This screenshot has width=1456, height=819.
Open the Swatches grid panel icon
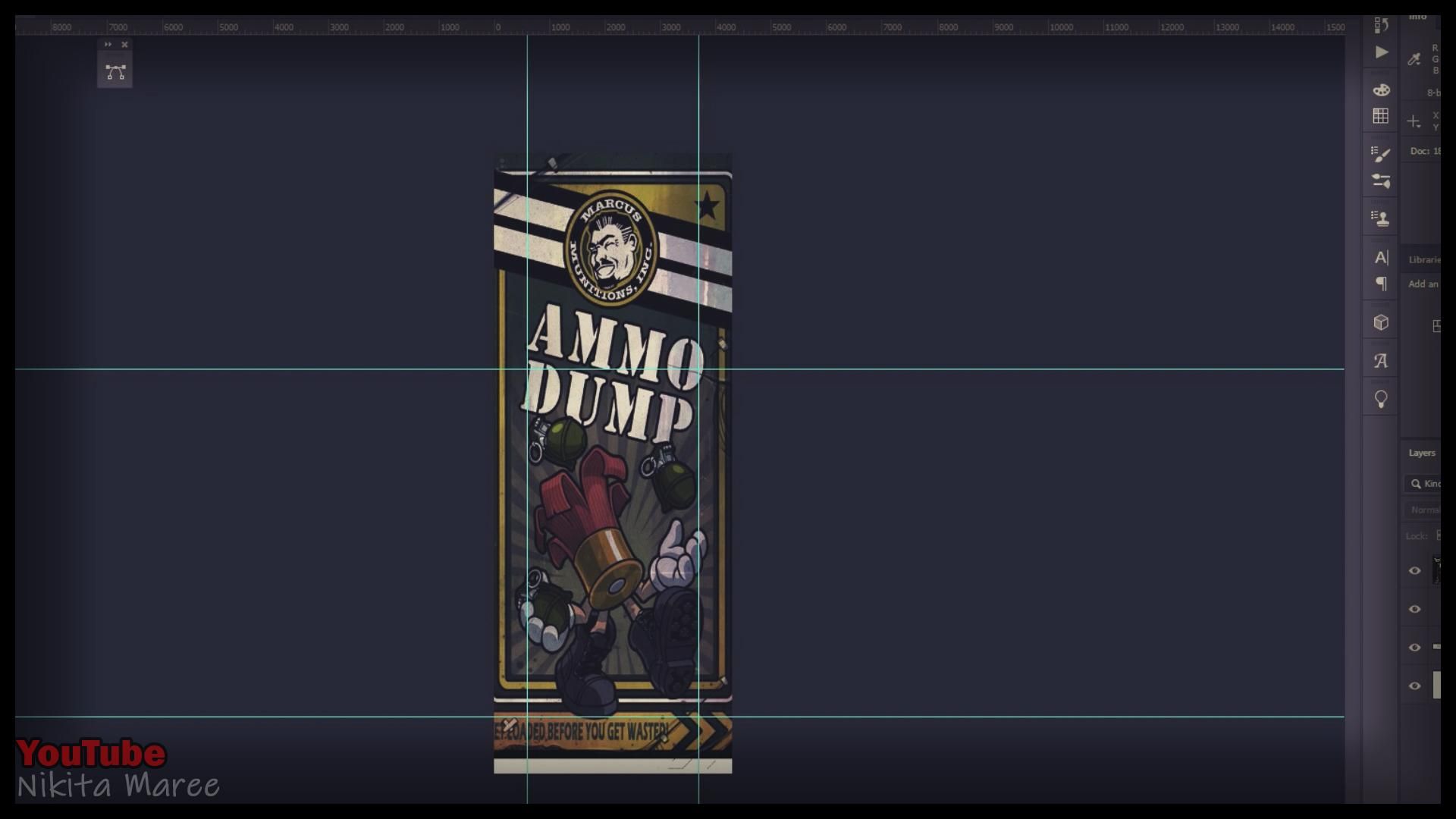(1381, 116)
